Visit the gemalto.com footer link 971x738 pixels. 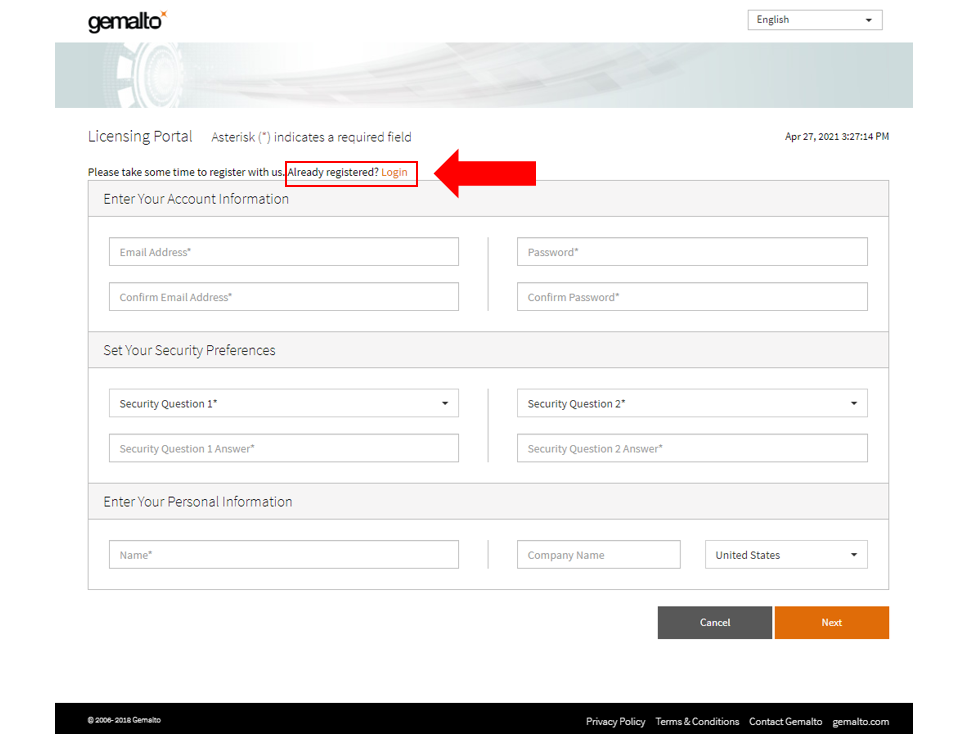(x=860, y=721)
